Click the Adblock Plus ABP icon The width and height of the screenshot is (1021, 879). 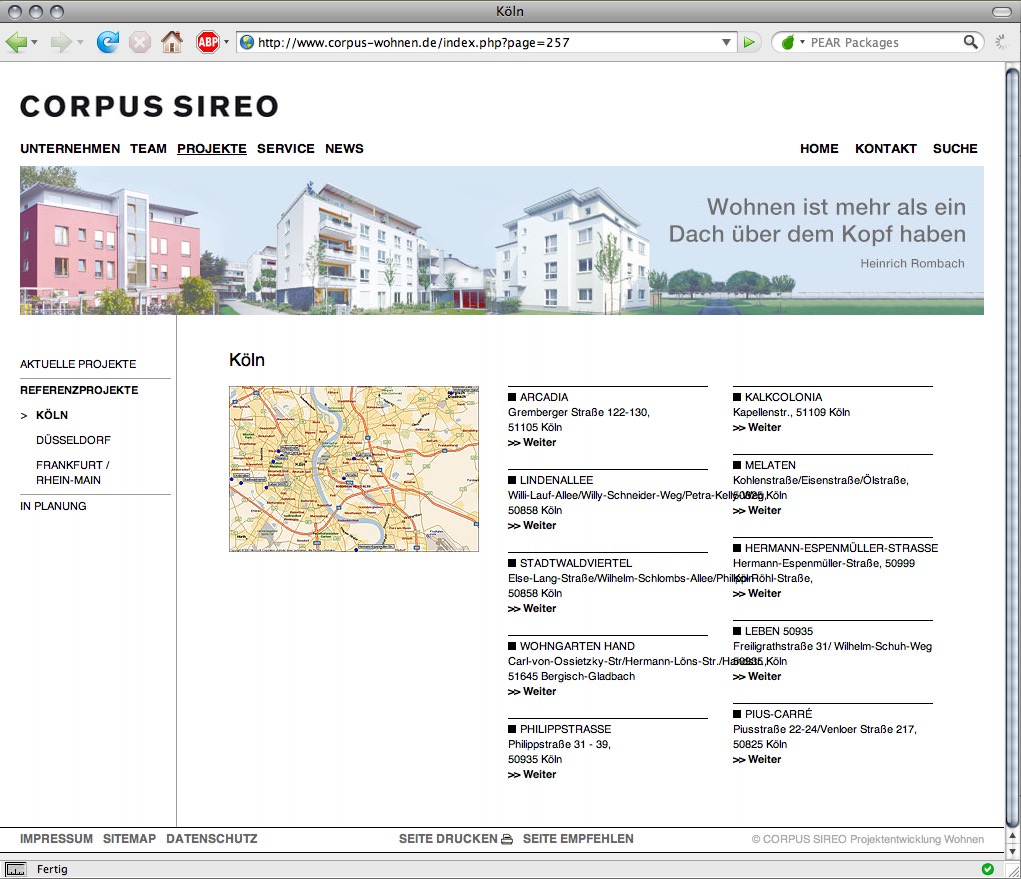[208, 42]
